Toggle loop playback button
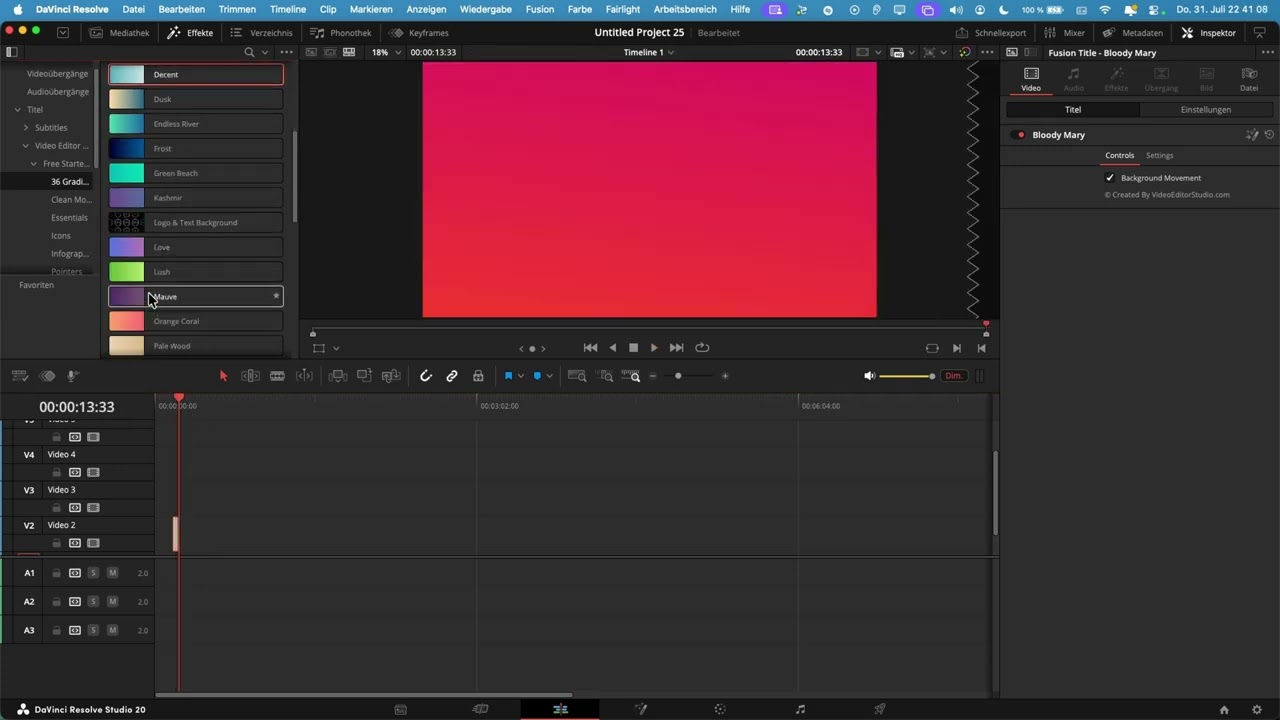The width and height of the screenshot is (1280, 720). [x=702, y=348]
